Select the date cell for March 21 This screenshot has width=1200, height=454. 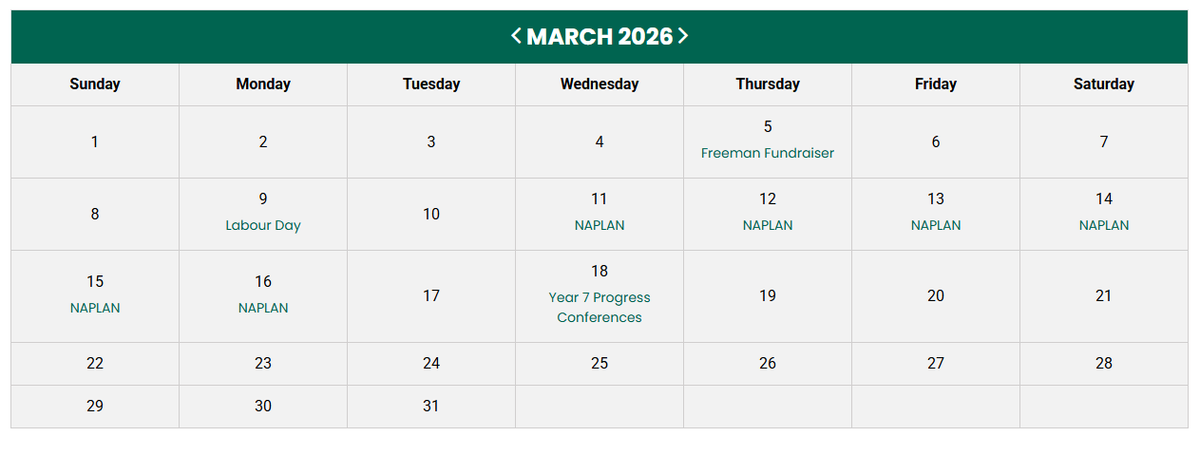[1103, 296]
